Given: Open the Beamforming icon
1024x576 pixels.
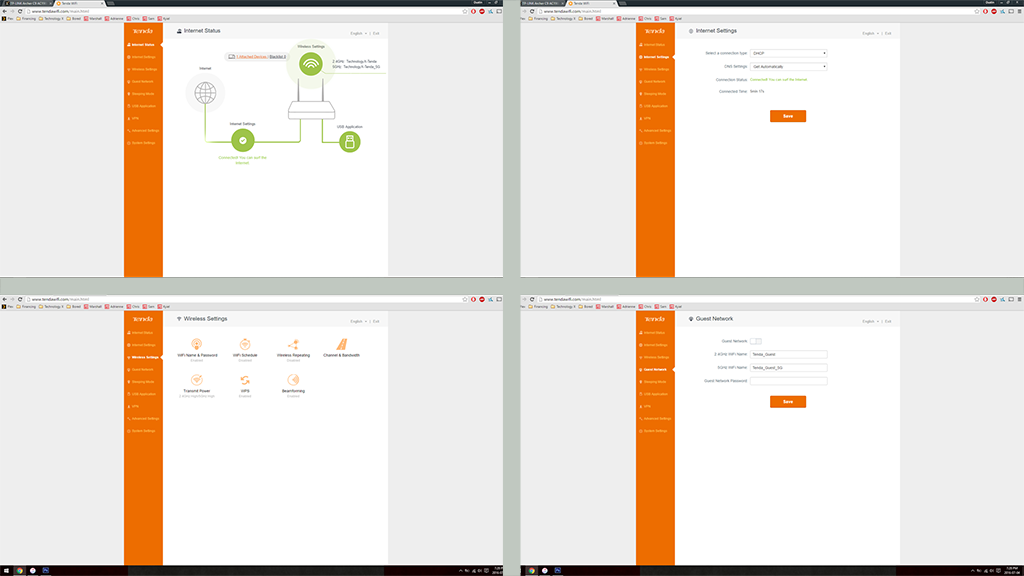Looking at the screenshot, I should click(293, 380).
